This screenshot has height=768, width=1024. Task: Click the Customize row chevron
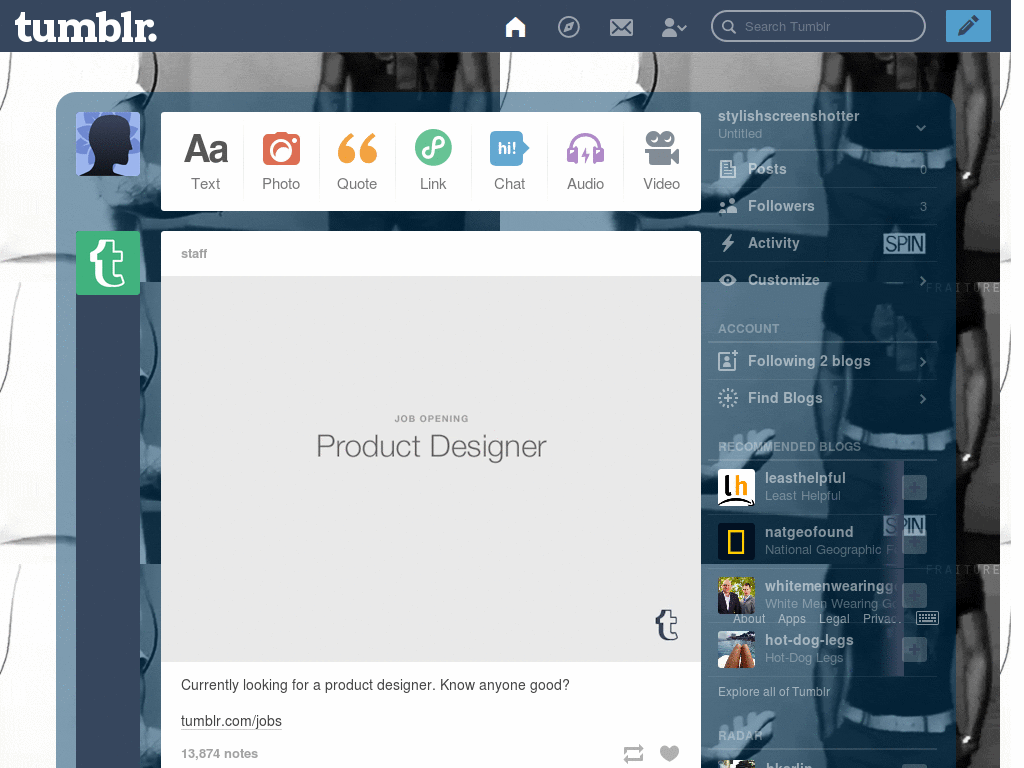tap(923, 280)
